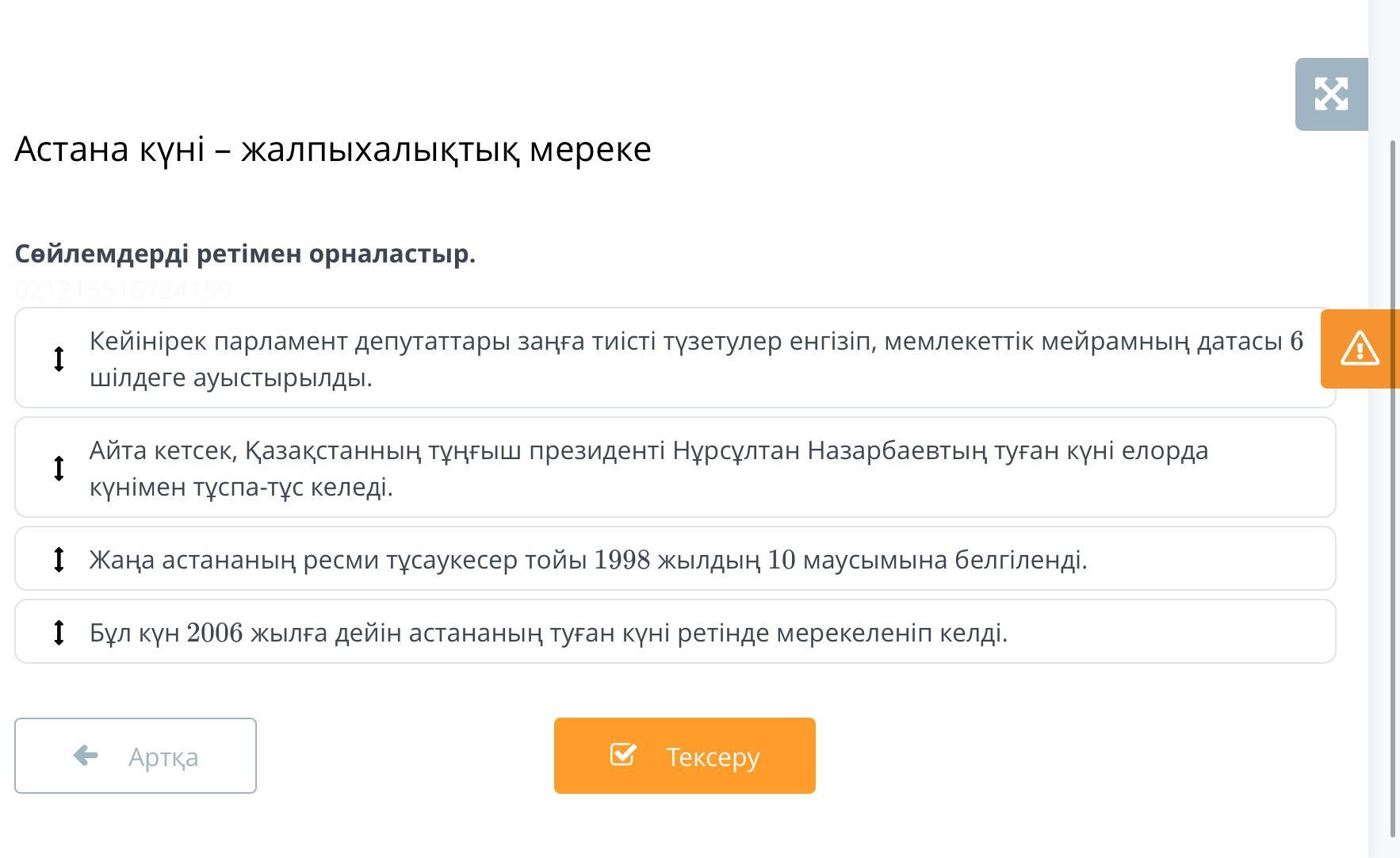Viewport: 1400px width, 858px height.
Task: Click the word Артқа on the back button
Action: click(163, 756)
